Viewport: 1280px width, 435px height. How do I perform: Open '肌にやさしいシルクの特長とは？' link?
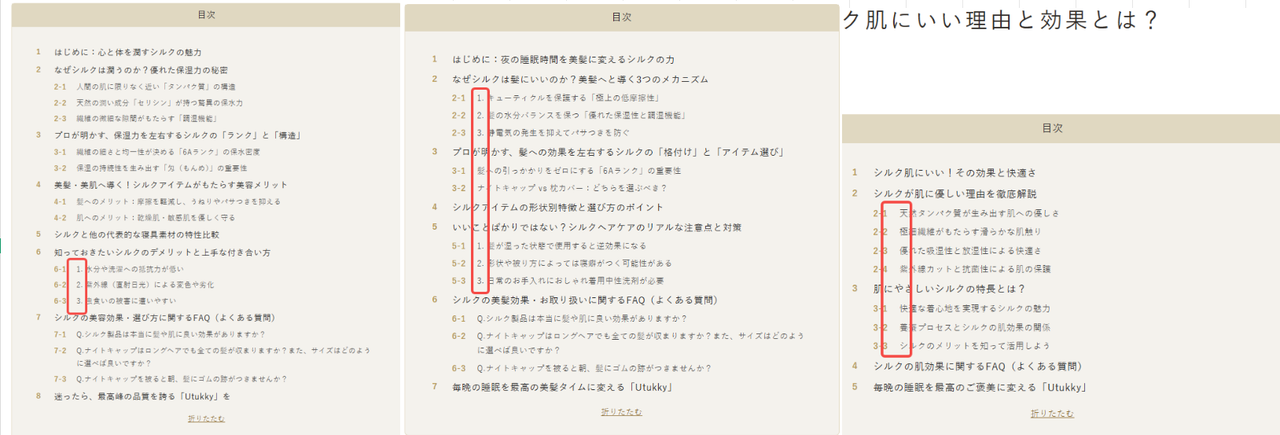coord(948,288)
